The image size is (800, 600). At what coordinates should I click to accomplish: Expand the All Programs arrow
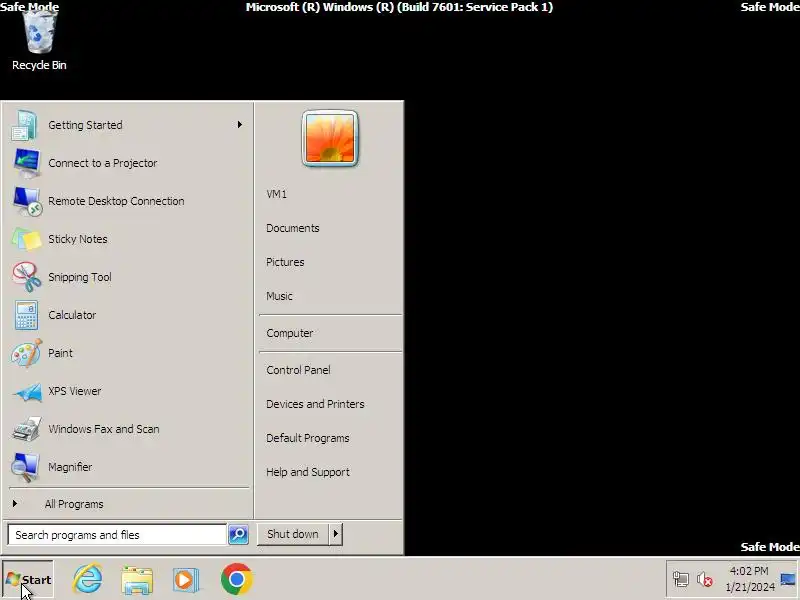(15, 504)
